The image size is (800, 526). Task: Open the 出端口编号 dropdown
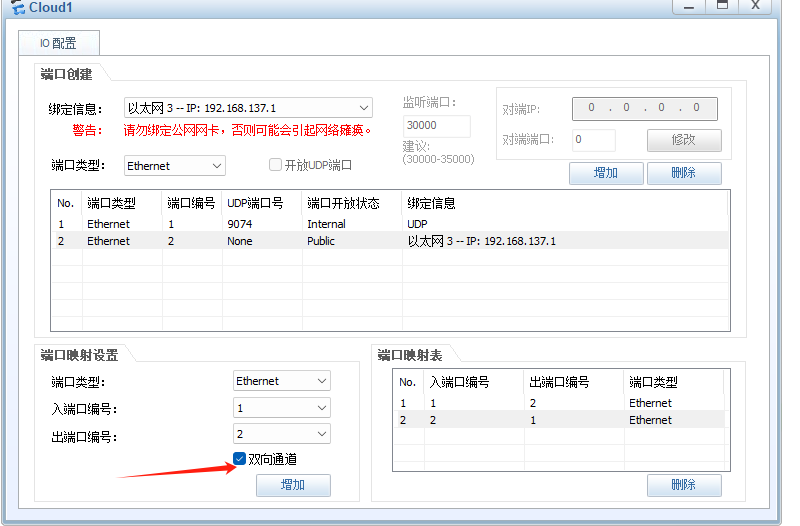tap(282, 434)
